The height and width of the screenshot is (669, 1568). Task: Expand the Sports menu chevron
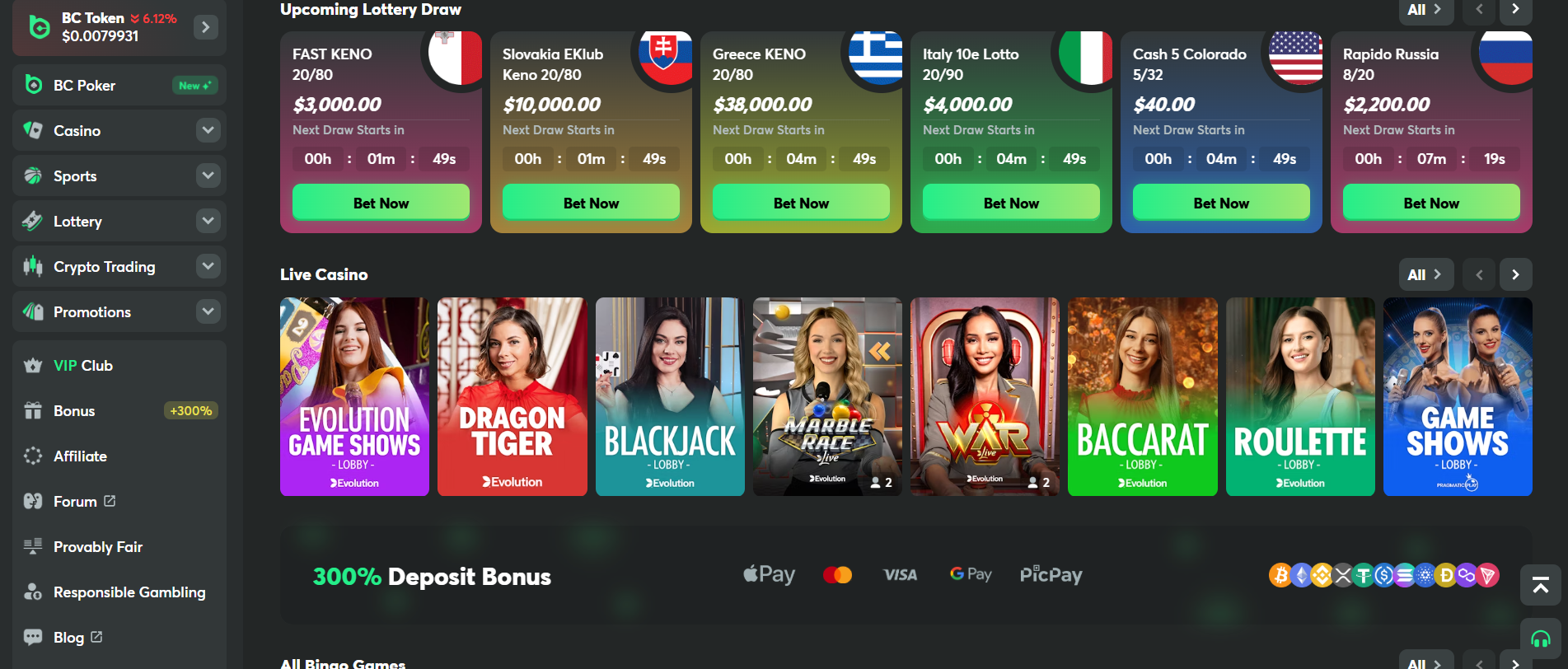(x=208, y=175)
